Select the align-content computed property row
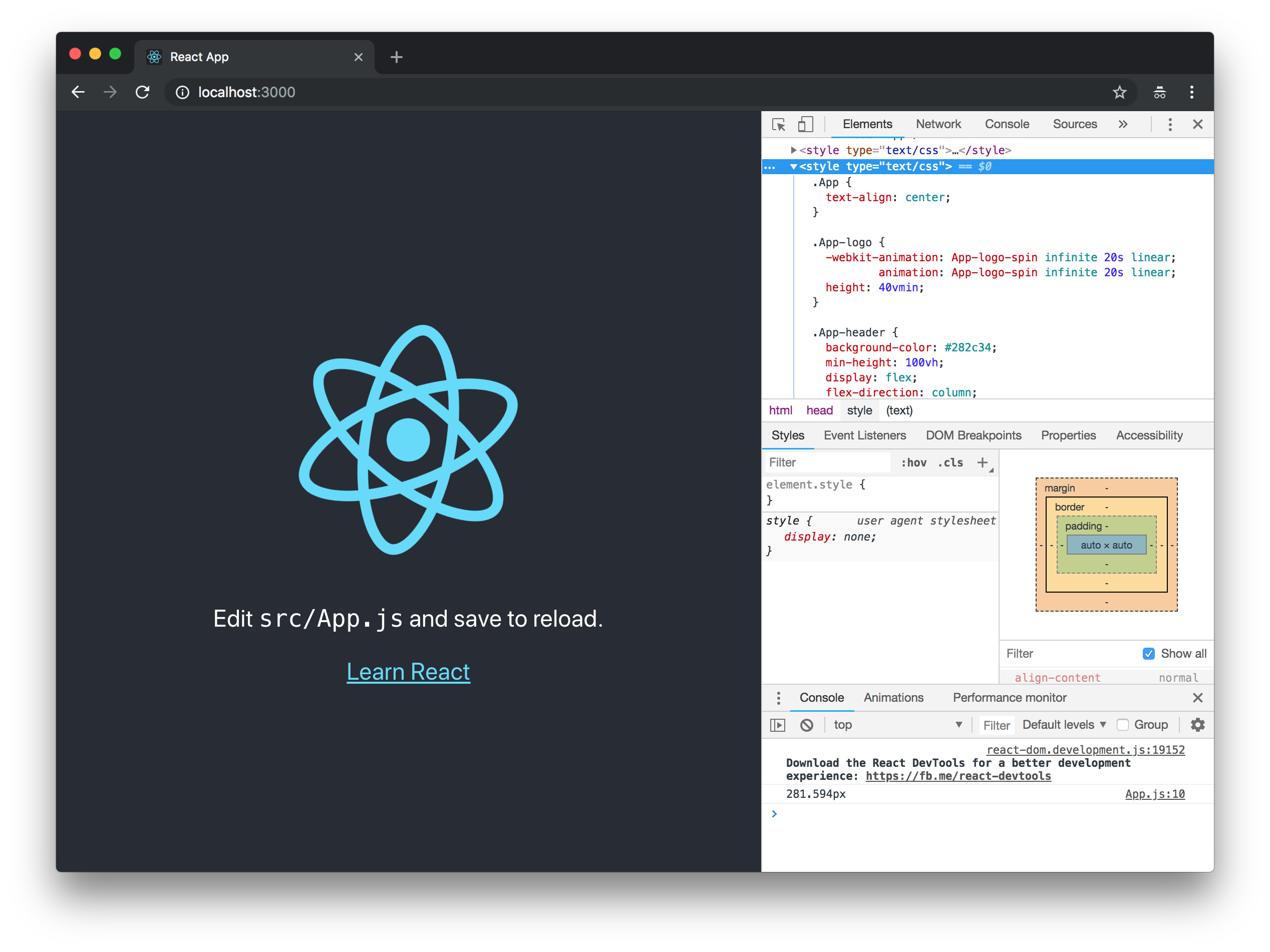Image resolution: width=1270 pixels, height=952 pixels. pos(1106,678)
